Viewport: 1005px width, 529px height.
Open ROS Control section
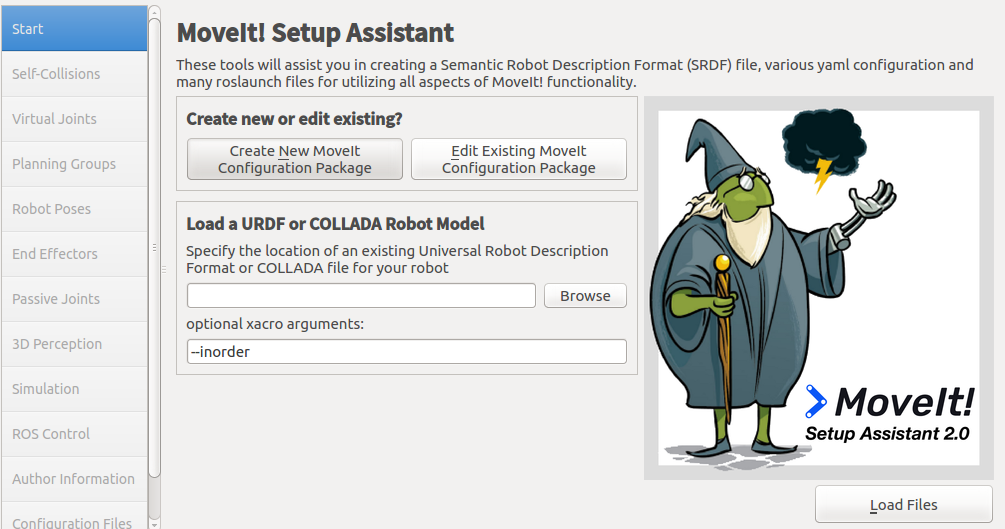click(74, 433)
